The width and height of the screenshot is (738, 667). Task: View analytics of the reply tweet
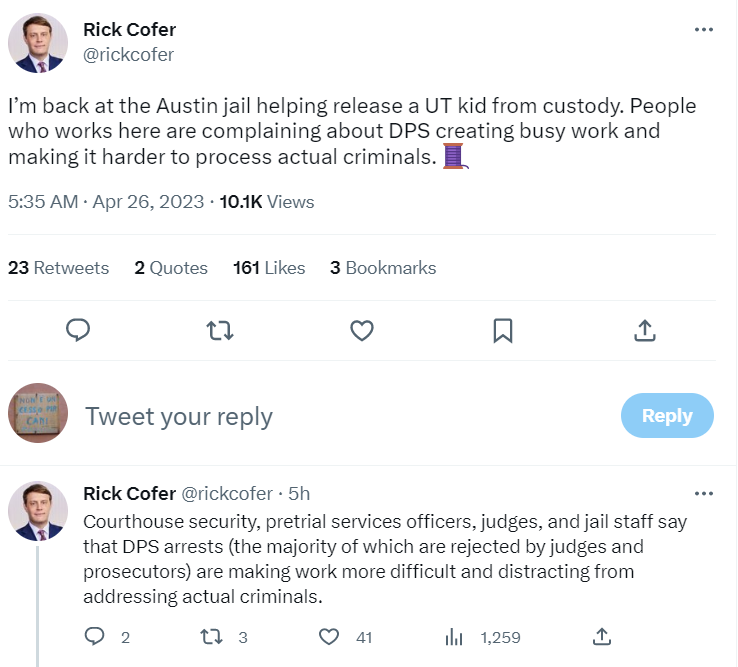454,636
